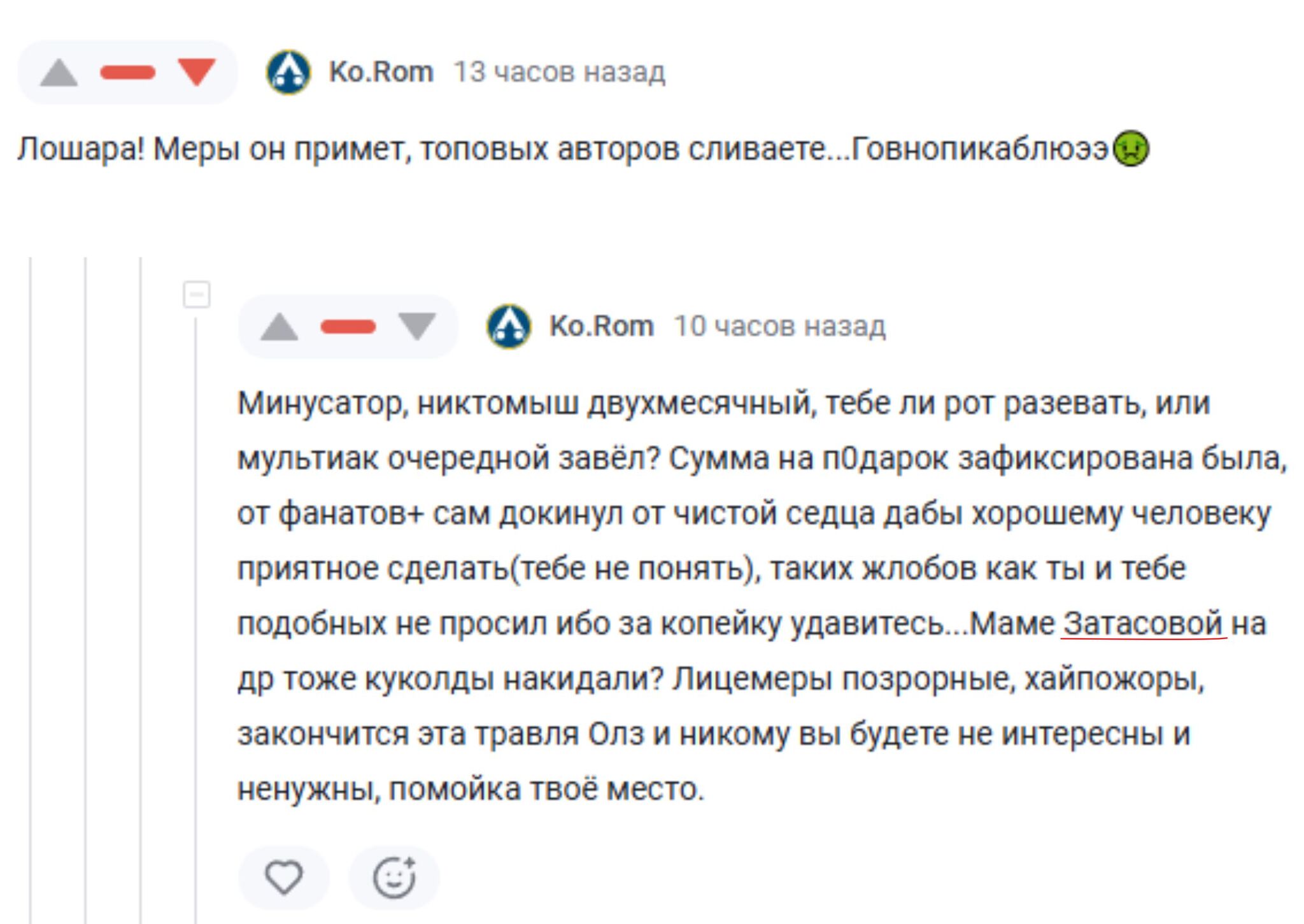Screen dimensions: 1304x924
Task: Add an emoji reaction with the smiley-plus icon
Action: click(x=394, y=877)
